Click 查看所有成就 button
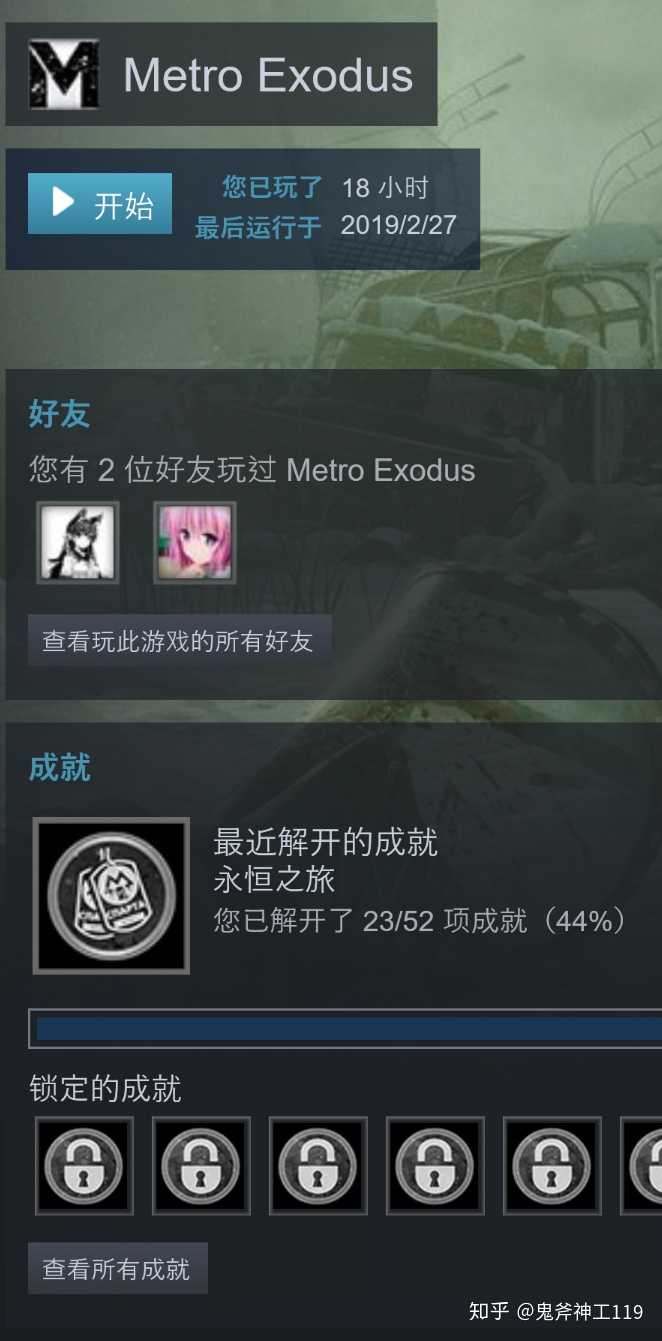The width and height of the screenshot is (662, 1341). tap(117, 1269)
